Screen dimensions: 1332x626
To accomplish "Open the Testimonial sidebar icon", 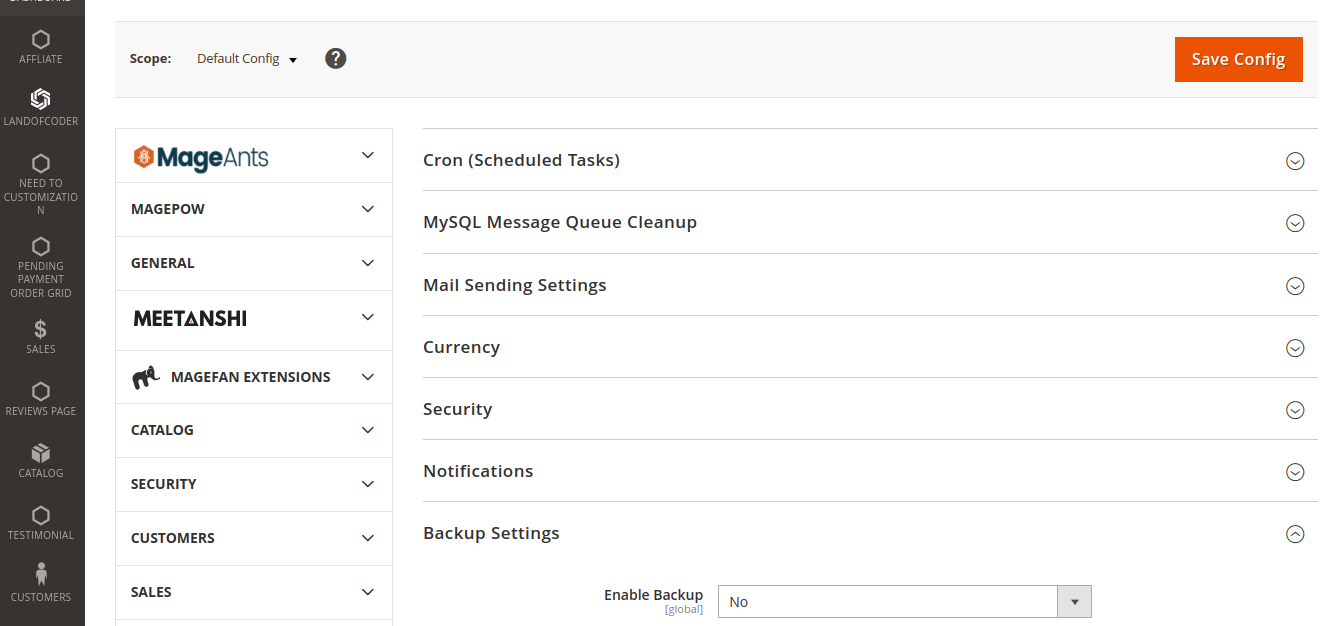I will 41,516.
